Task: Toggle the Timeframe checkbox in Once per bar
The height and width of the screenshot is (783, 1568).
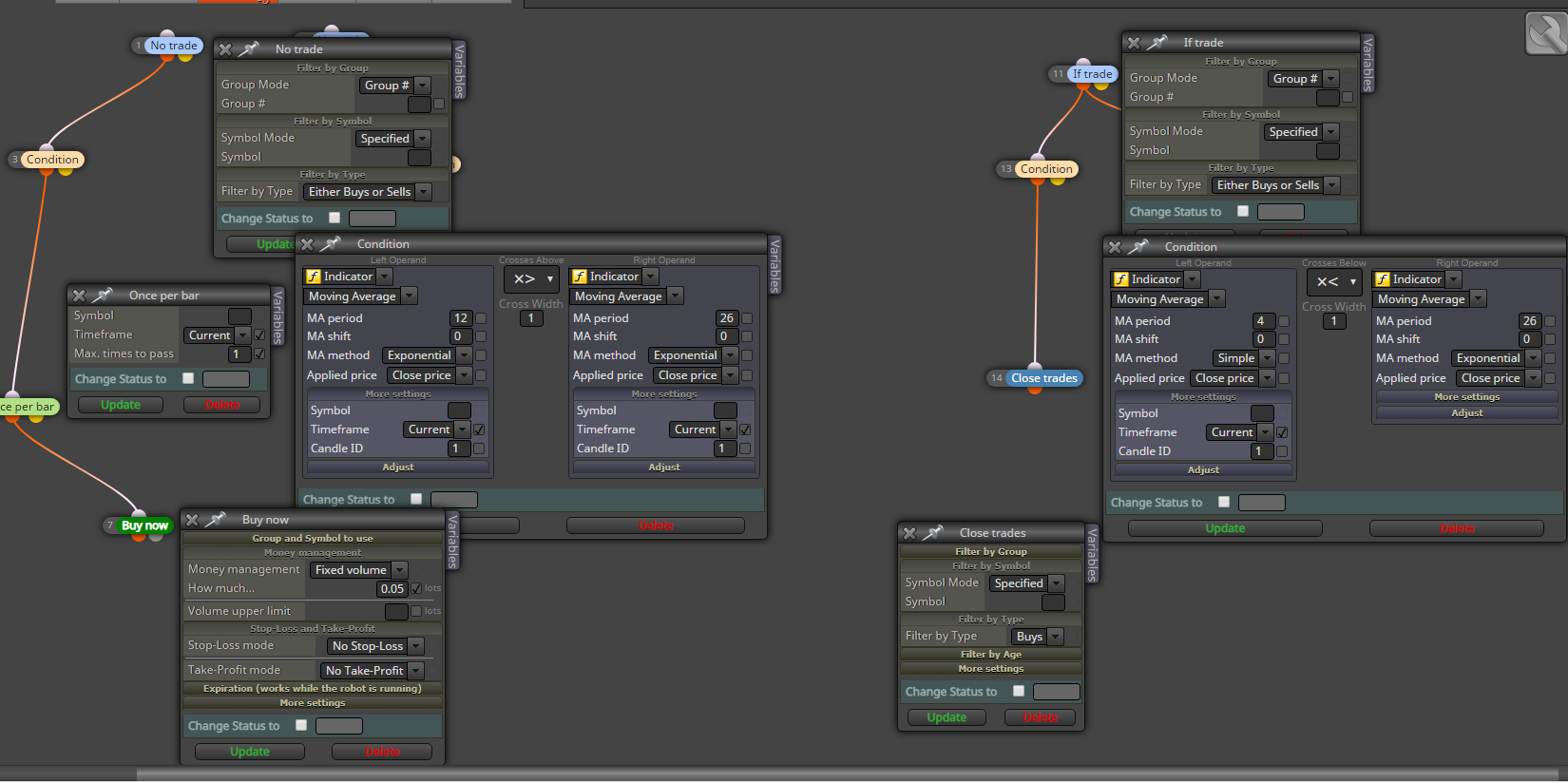Action: pyautogui.click(x=259, y=335)
